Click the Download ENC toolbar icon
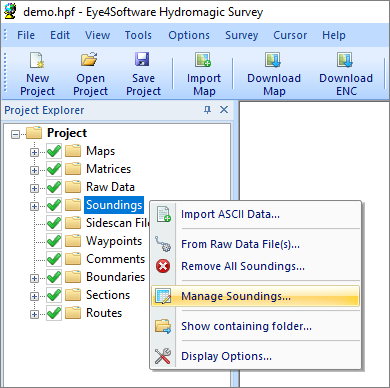This screenshot has width=390, height=388. [x=345, y=60]
